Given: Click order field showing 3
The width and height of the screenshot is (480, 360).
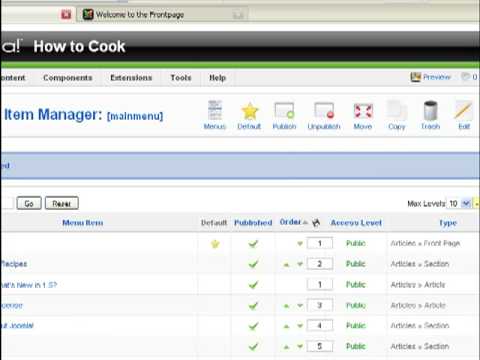Looking at the screenshot, I should coord(320,305).
